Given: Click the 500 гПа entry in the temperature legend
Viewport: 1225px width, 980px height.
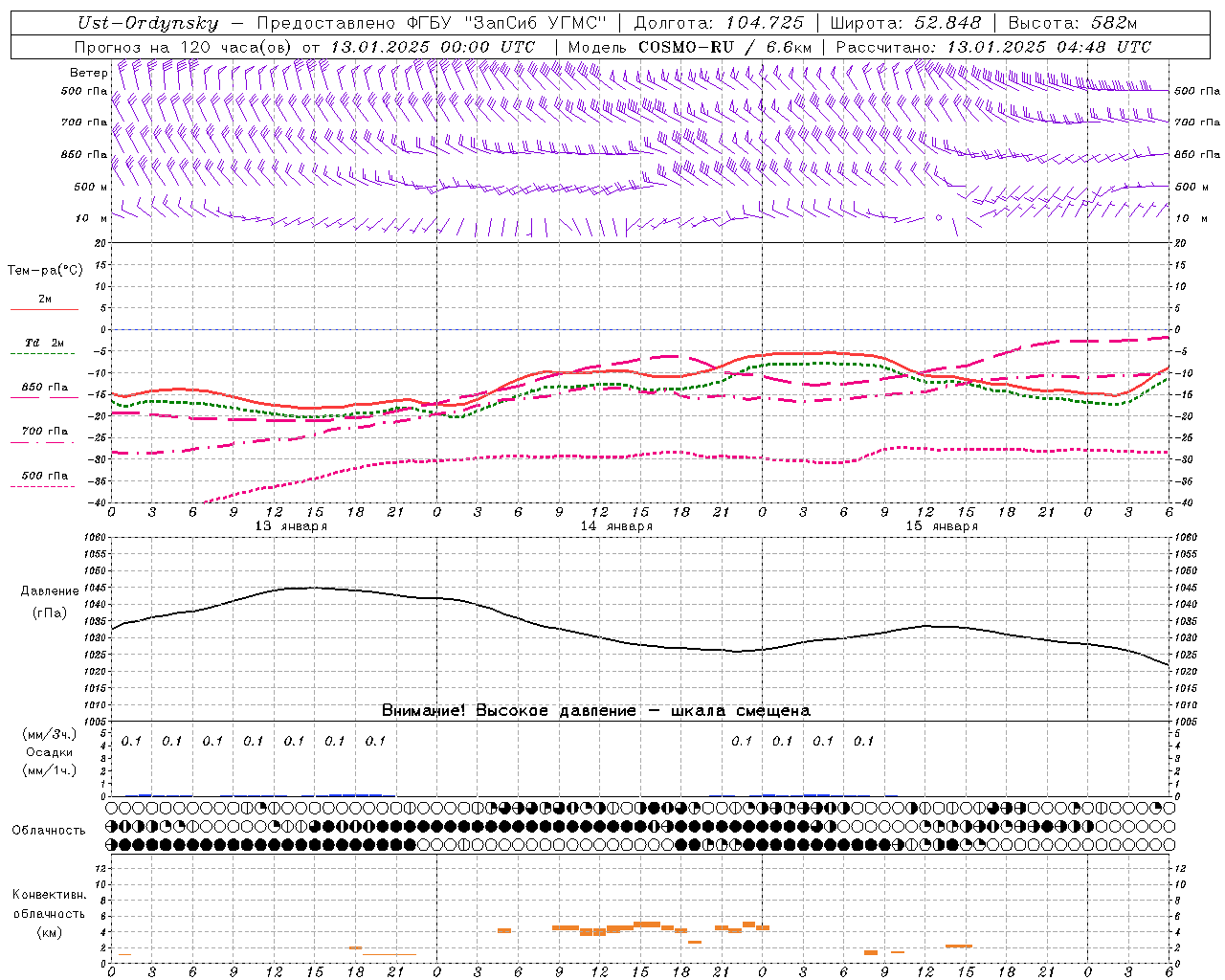Looking at the screenshot, I should pos(45,476).
